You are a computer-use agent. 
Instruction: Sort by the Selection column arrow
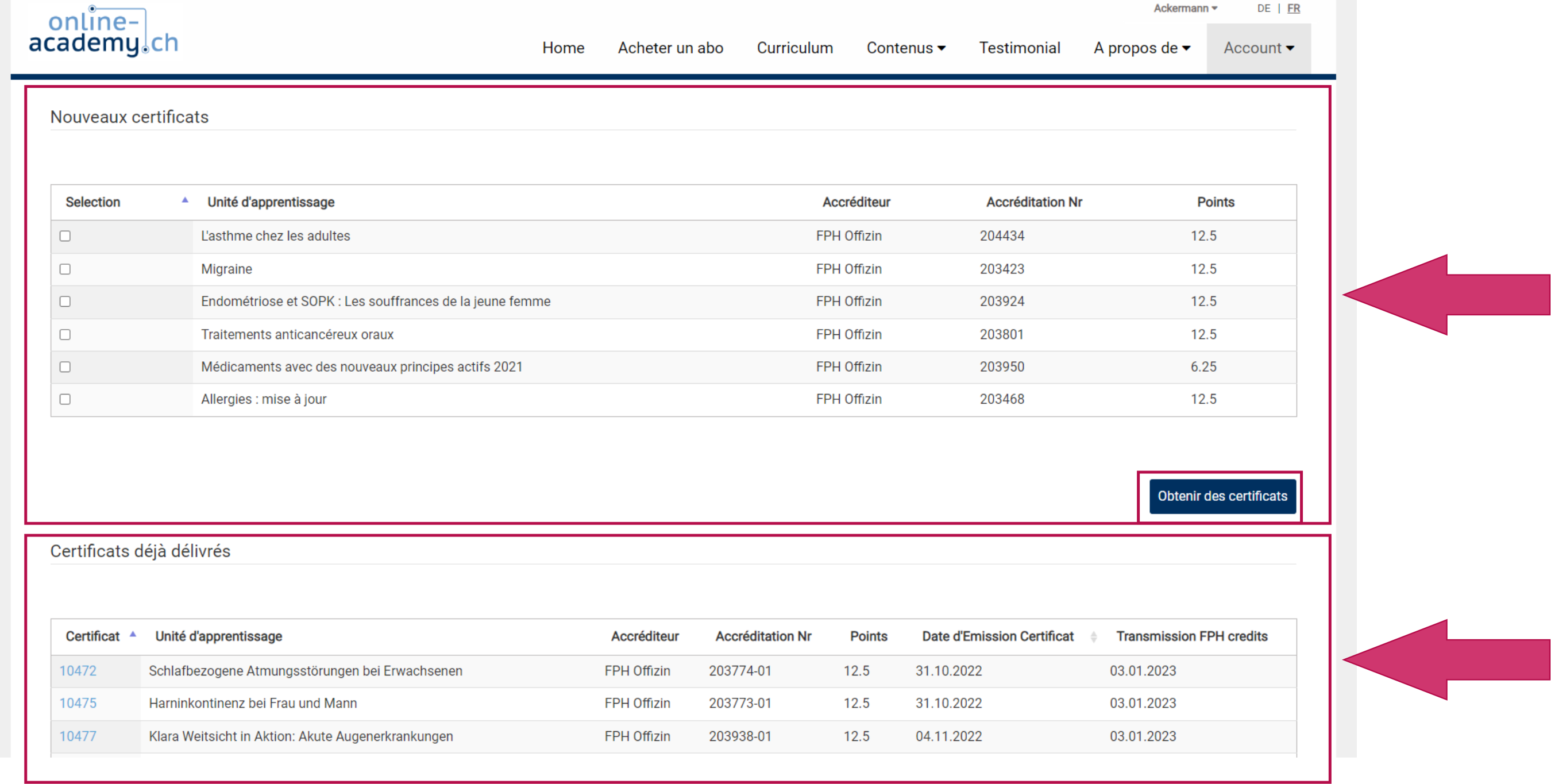pyautogui.click(x=185, y=200)
